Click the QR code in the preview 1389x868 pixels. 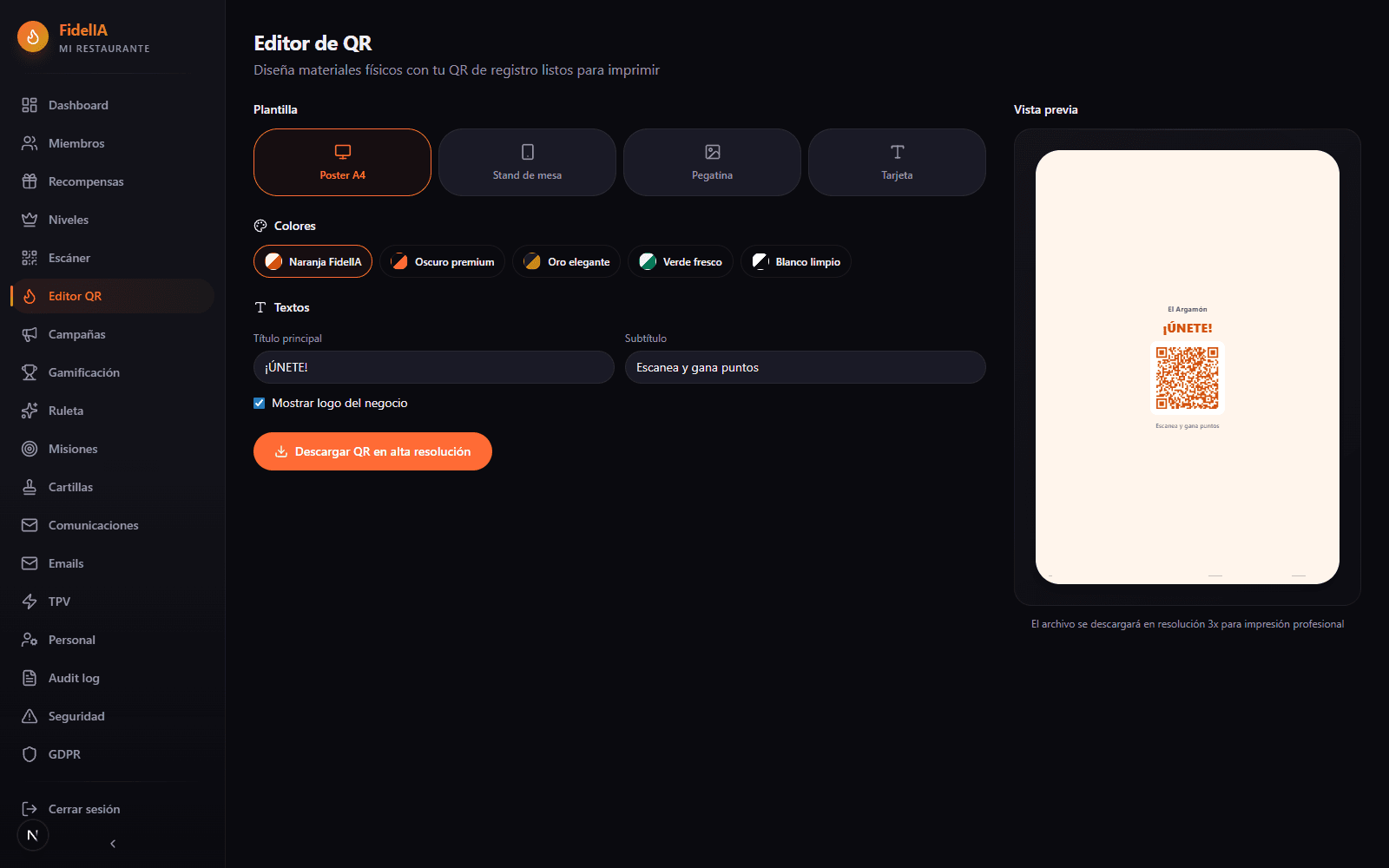pyautogui.click(x=1188, y=378)
